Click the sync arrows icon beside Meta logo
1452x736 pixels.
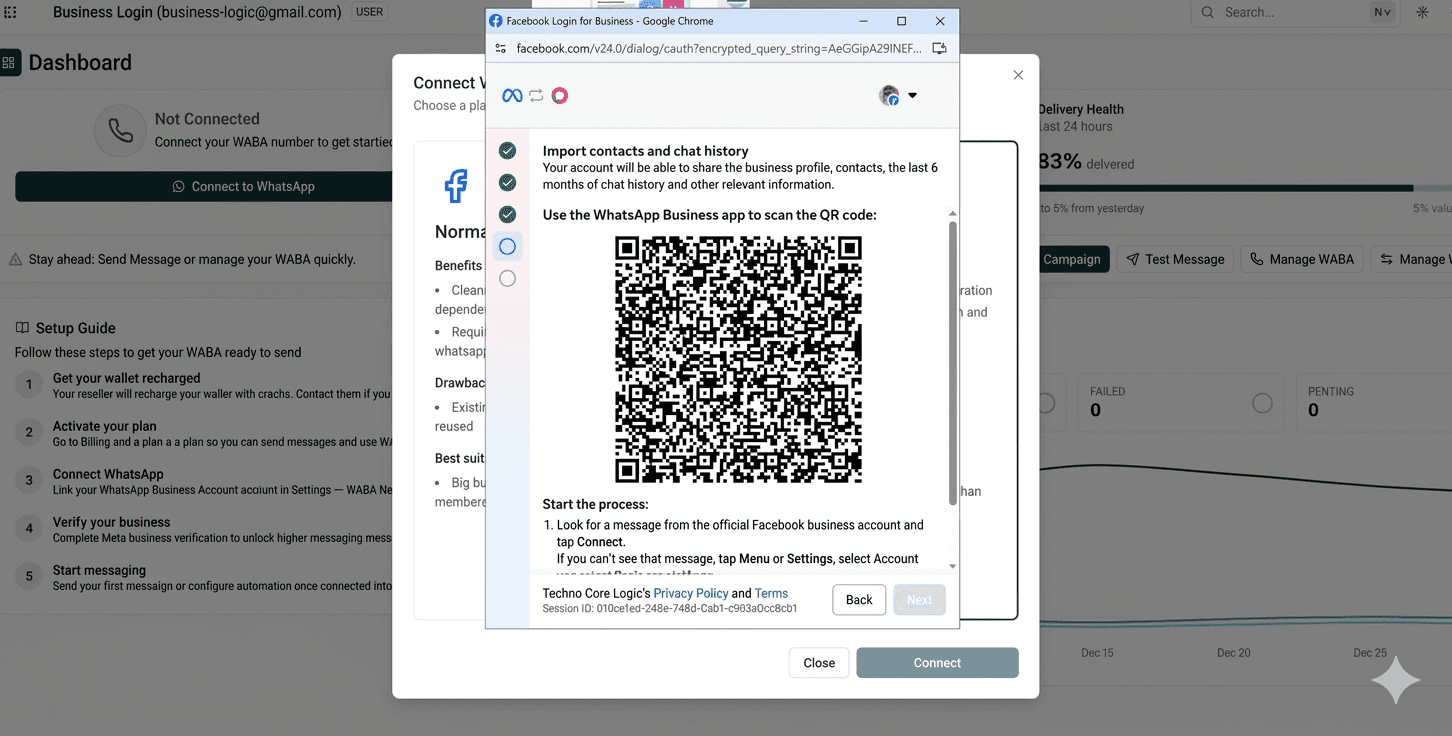click(536, 95)
